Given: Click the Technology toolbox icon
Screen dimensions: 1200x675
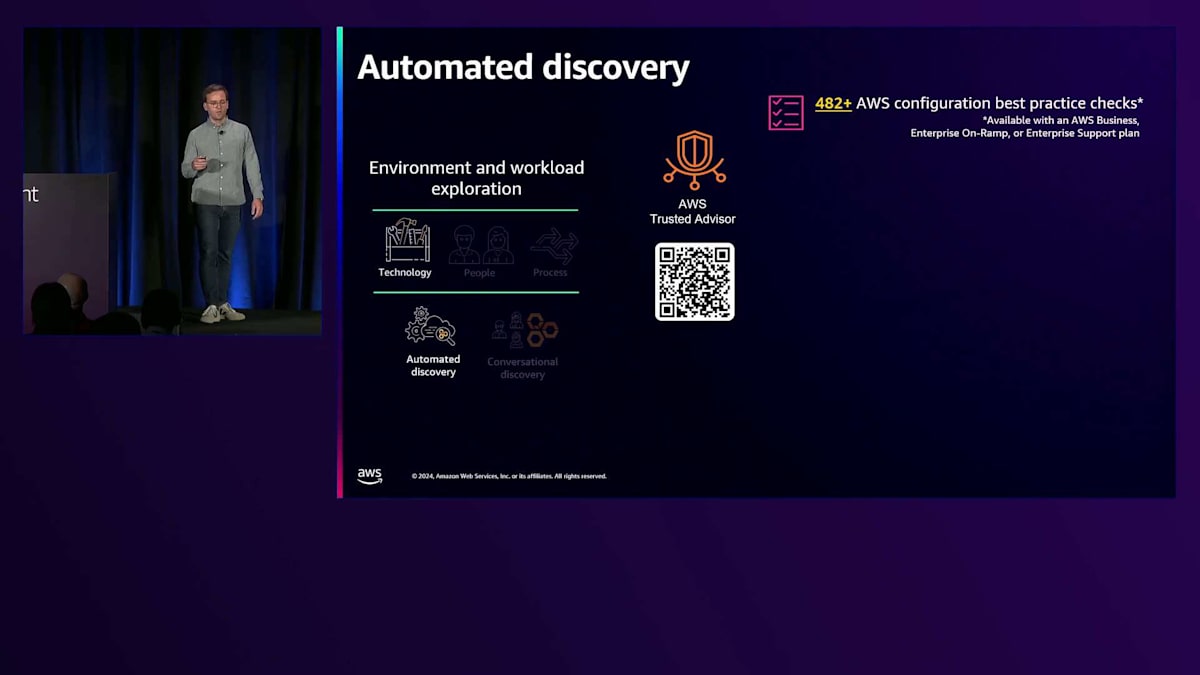Looking at the screenshot, I should coord(407,241).
